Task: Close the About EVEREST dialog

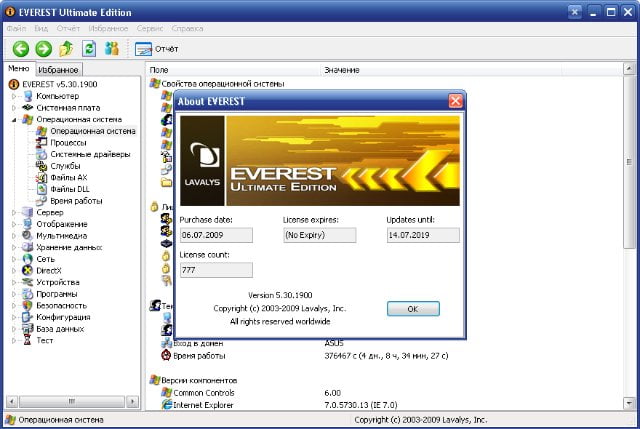Action: coord(455,101)
